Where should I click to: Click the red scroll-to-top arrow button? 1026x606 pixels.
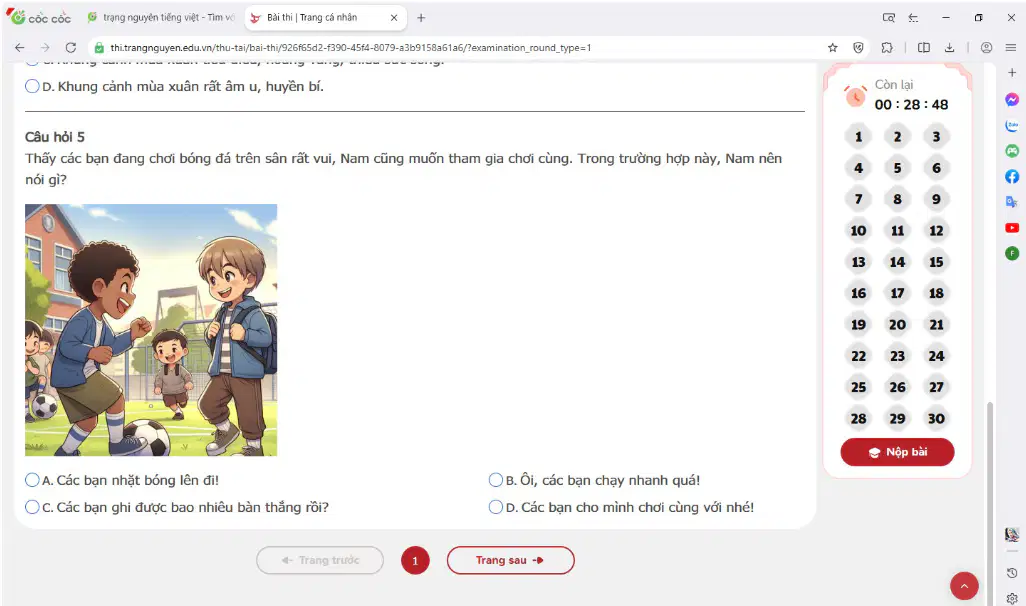click(x=964, y=586)
